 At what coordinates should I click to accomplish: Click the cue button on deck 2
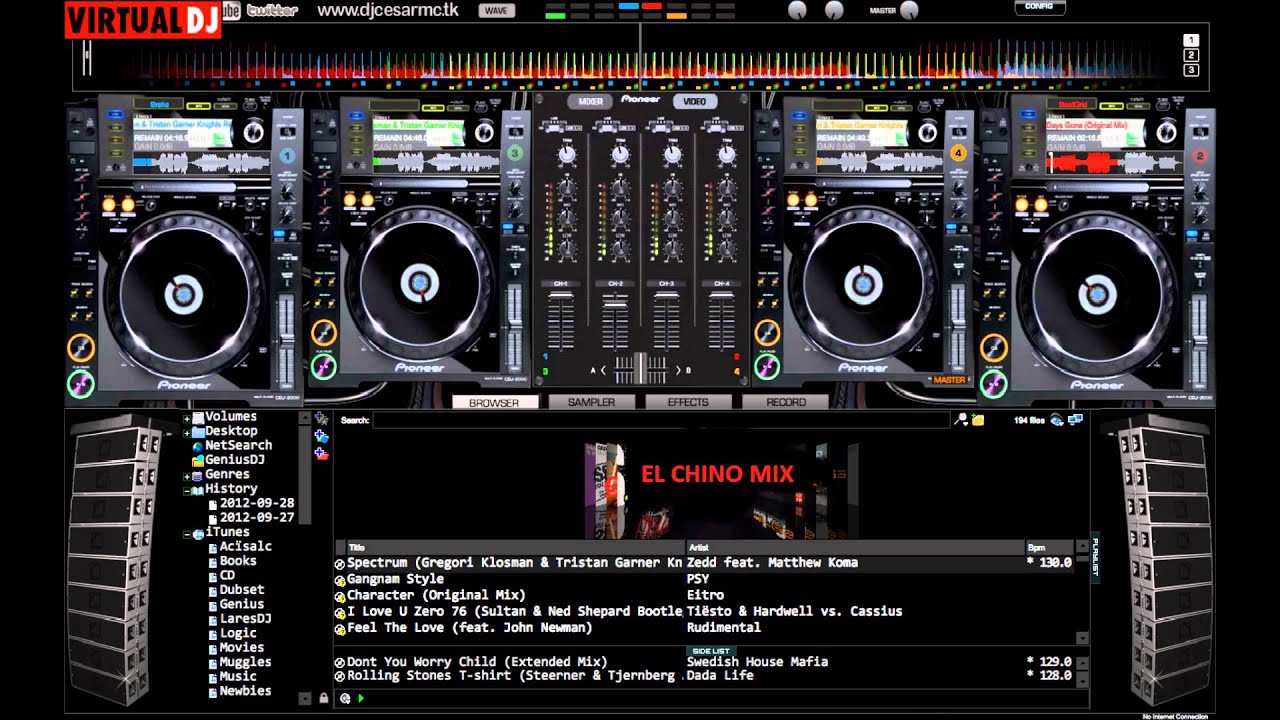tap(993, 348)
